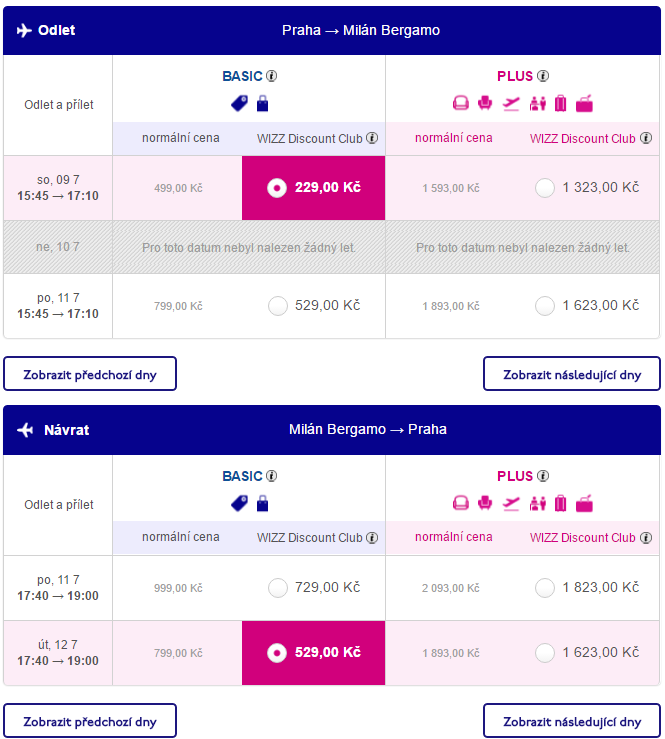
Task: Click priority boarding plane icon in Návrat PLUS
Action: 511,503
